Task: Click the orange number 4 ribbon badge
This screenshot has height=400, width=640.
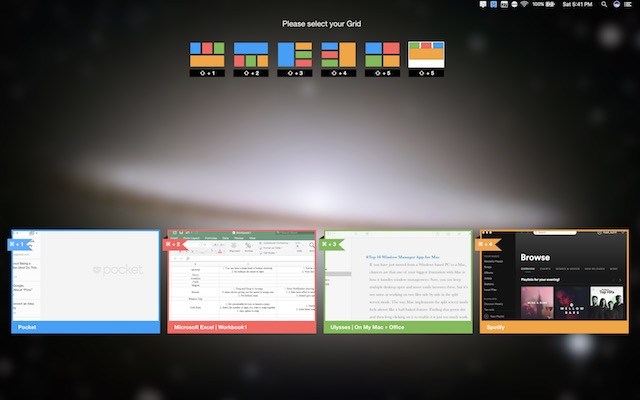Action: click(489, 243)
